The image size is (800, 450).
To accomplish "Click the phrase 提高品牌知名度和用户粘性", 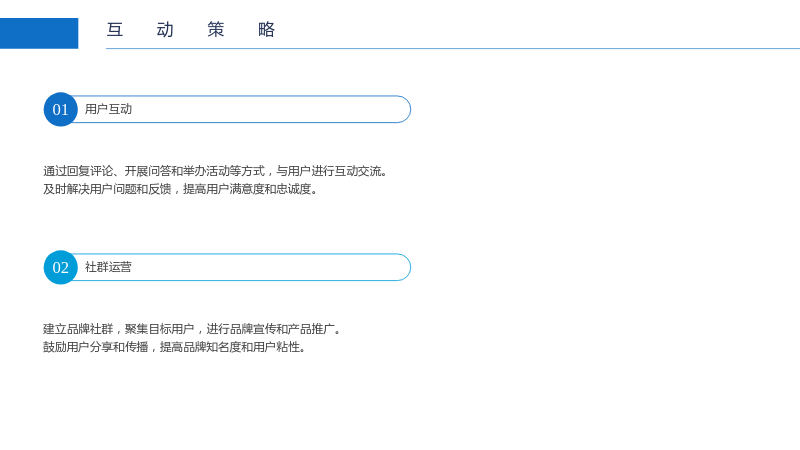I will pos(230,347).
